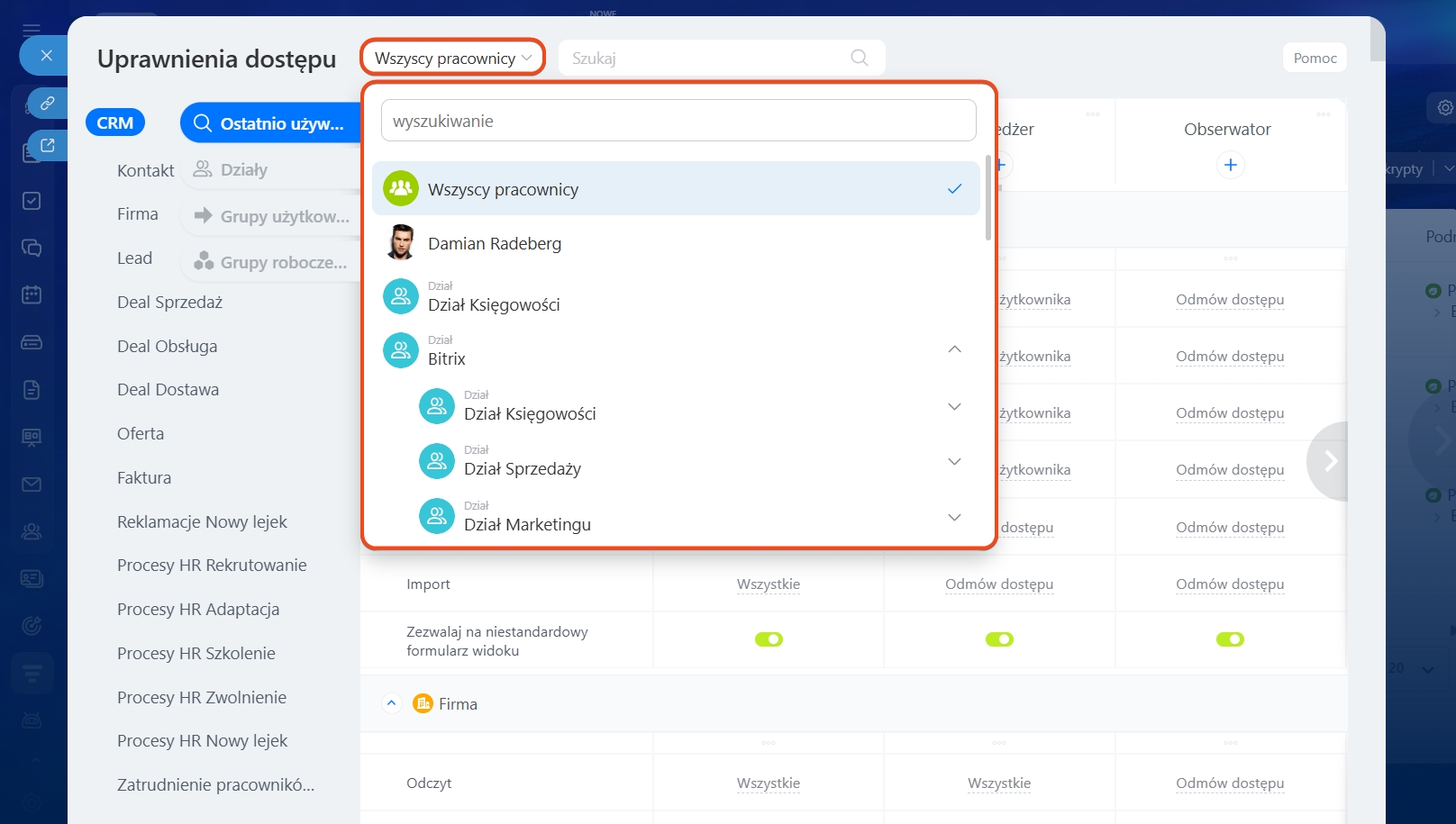Image resolution: width=1456 pixels, height=824 pixels.
Task: Click the plus icon under Obserwator
Action: (x=1230, y=165)
